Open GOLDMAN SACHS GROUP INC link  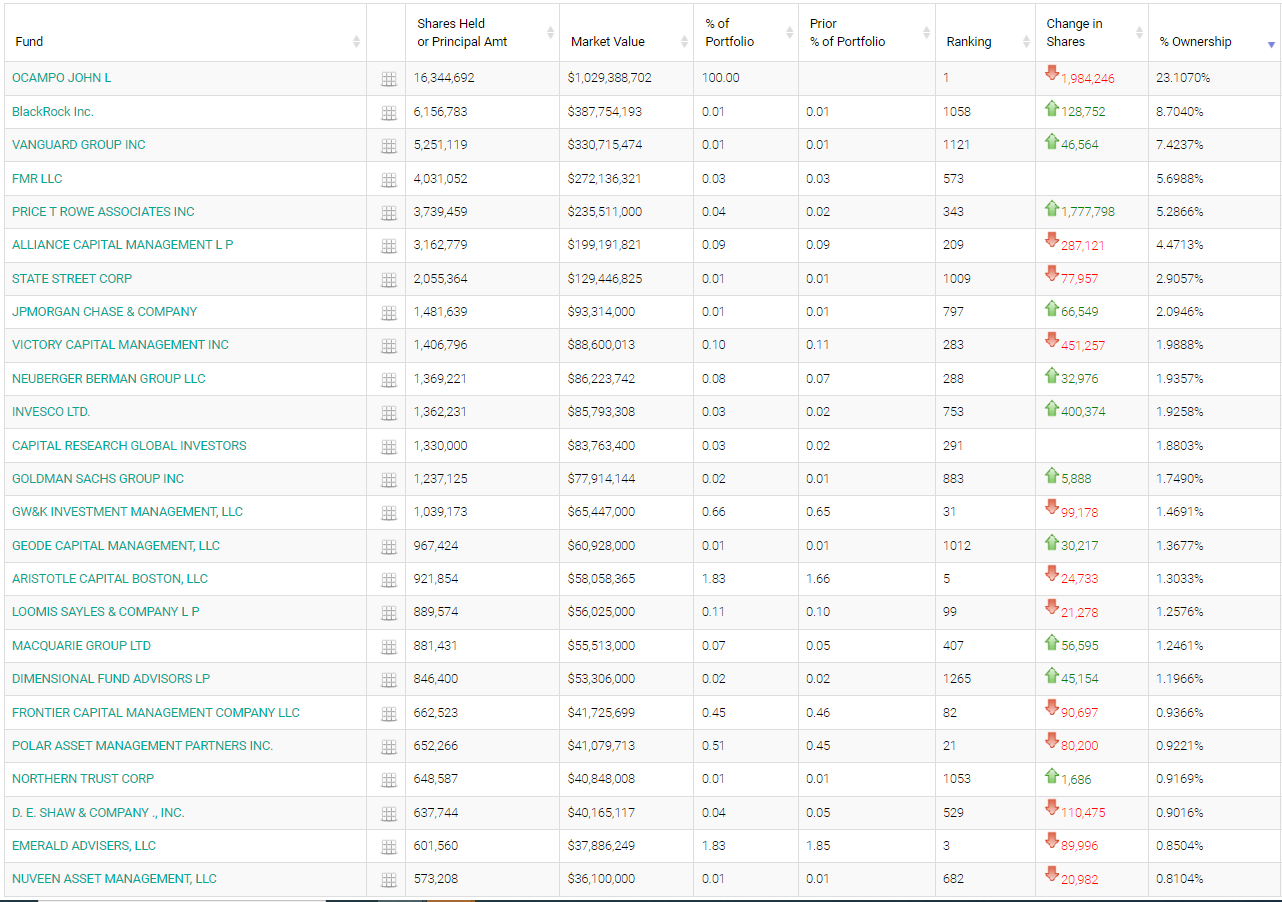click(98, 479)
